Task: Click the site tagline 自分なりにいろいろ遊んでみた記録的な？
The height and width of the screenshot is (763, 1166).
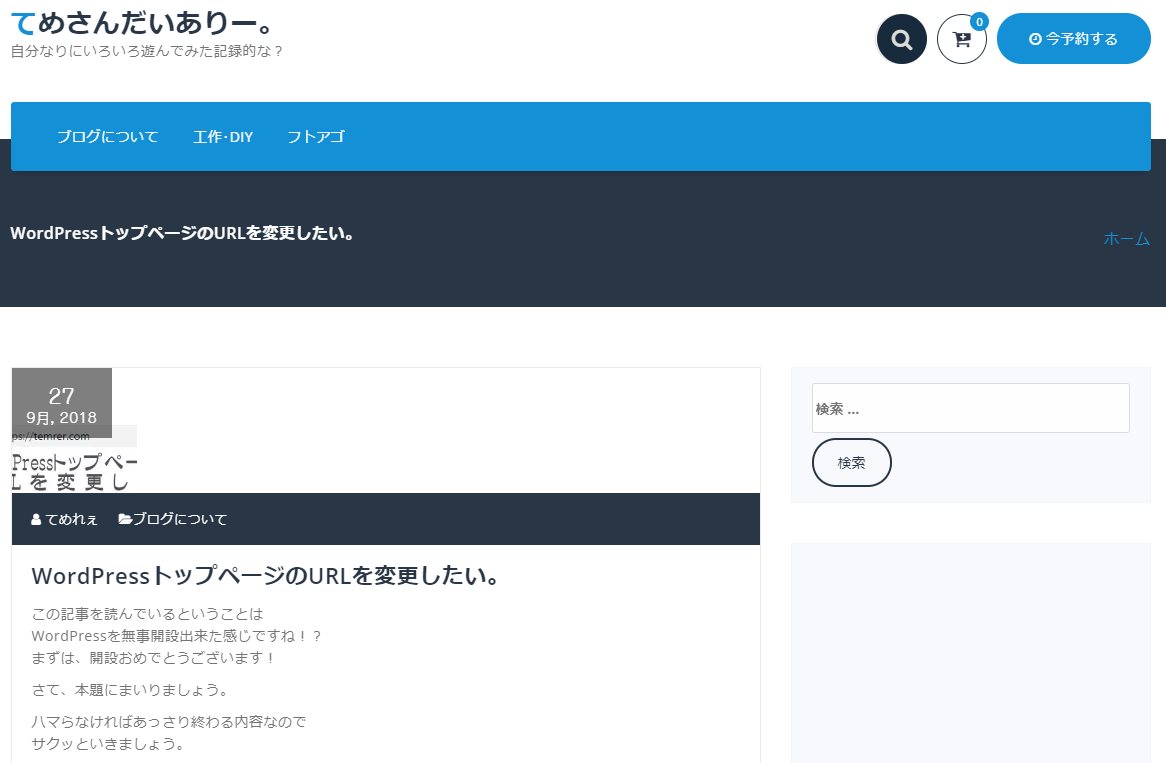Action: pyautogui.click(x=147, y=51)
